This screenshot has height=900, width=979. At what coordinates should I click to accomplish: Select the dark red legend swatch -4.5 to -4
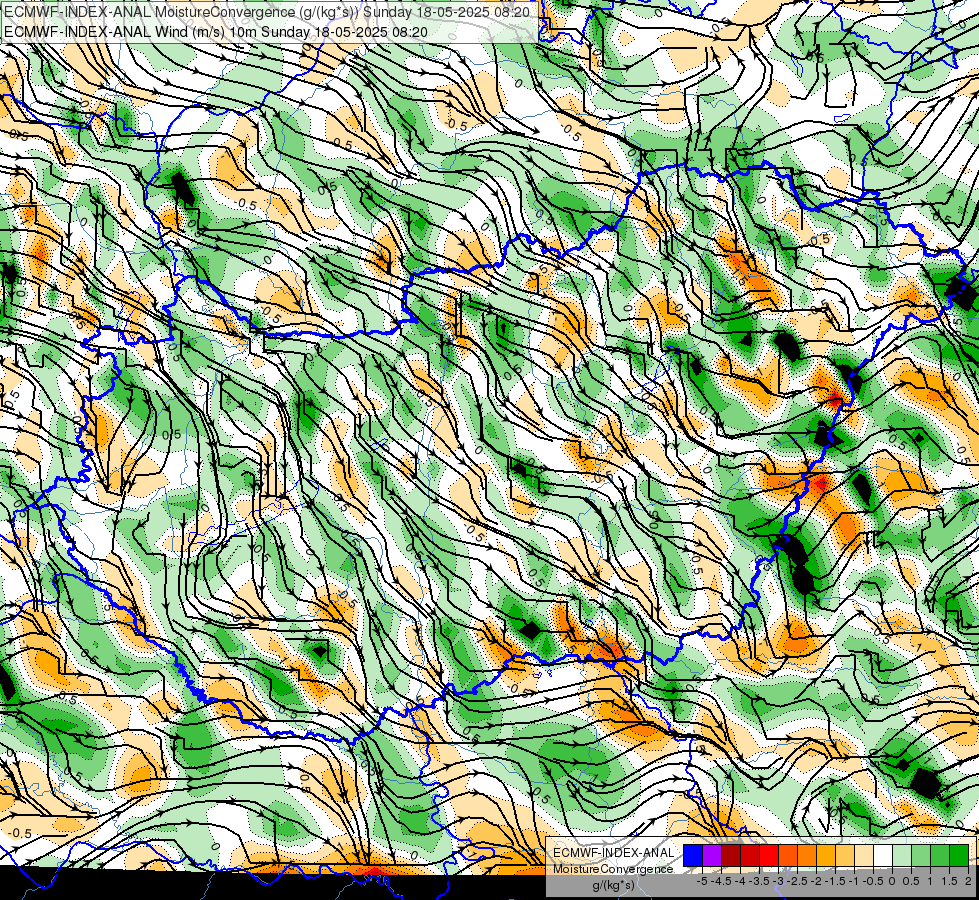[731, 855]
